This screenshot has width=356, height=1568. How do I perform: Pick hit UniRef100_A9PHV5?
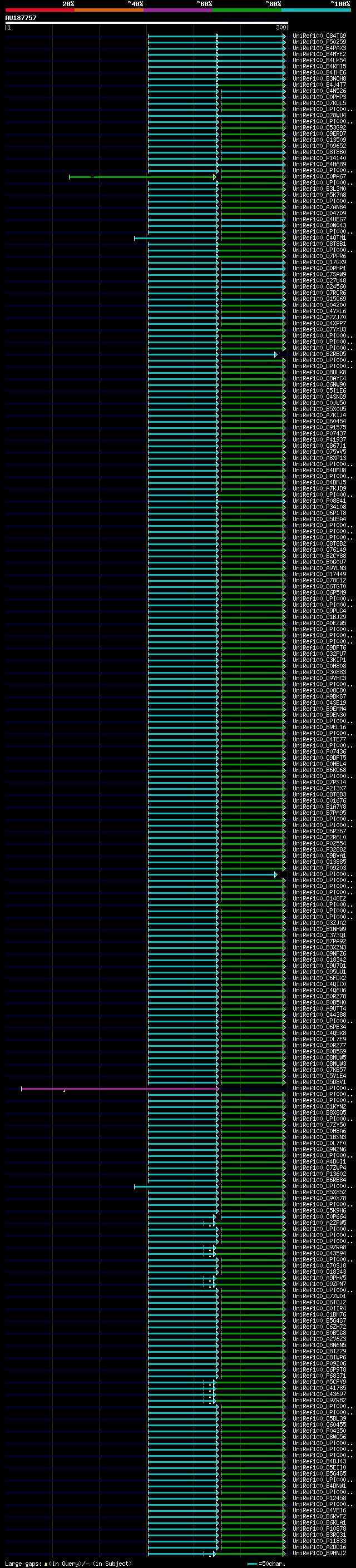coord(319,1278)
